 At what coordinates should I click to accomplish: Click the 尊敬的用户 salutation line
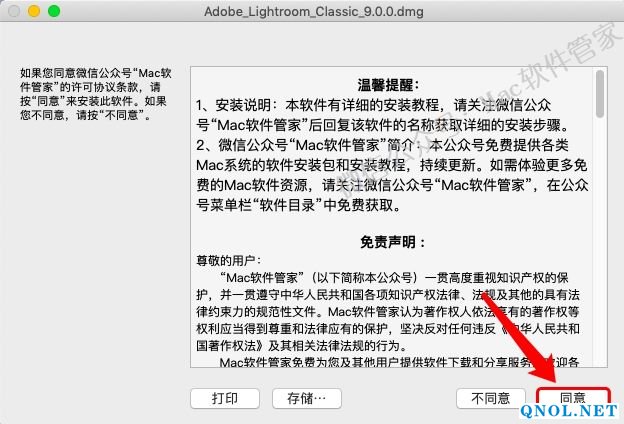click(229, 261)
